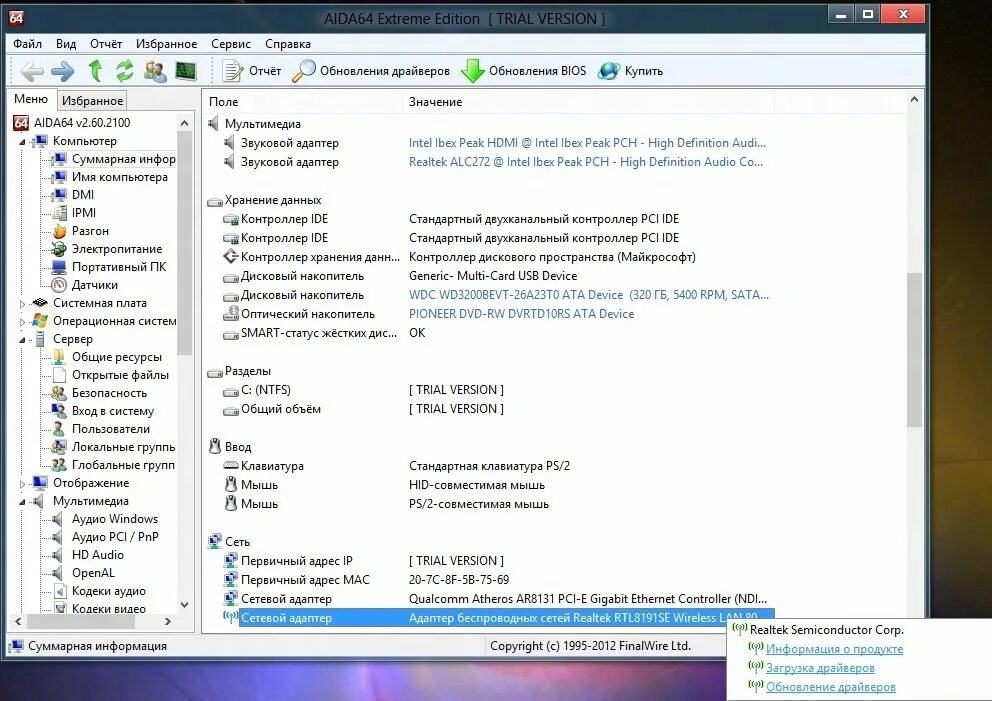Open the Сервис menu
The height and width of the screenshot is (701, 992).
(x=231, y=44)
